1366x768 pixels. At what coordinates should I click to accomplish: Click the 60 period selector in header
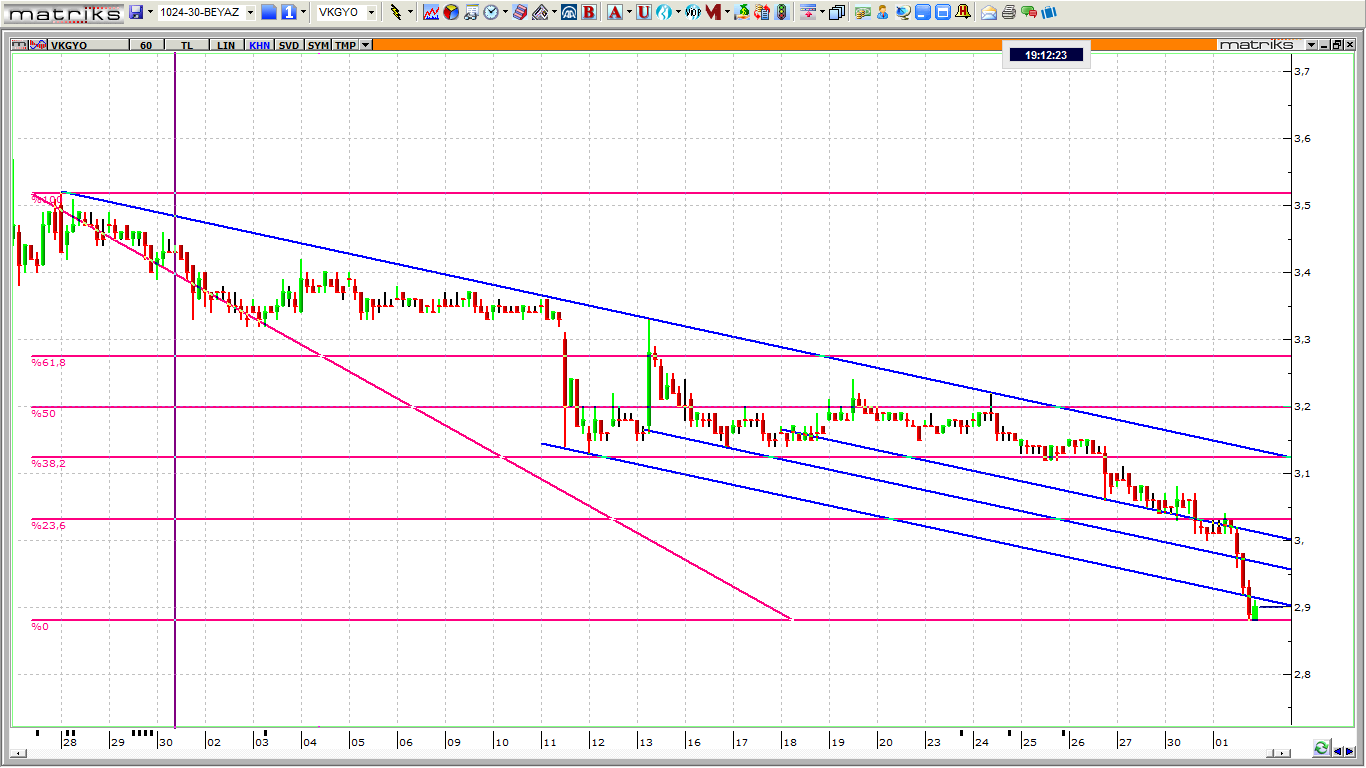[x=146, y=45]
